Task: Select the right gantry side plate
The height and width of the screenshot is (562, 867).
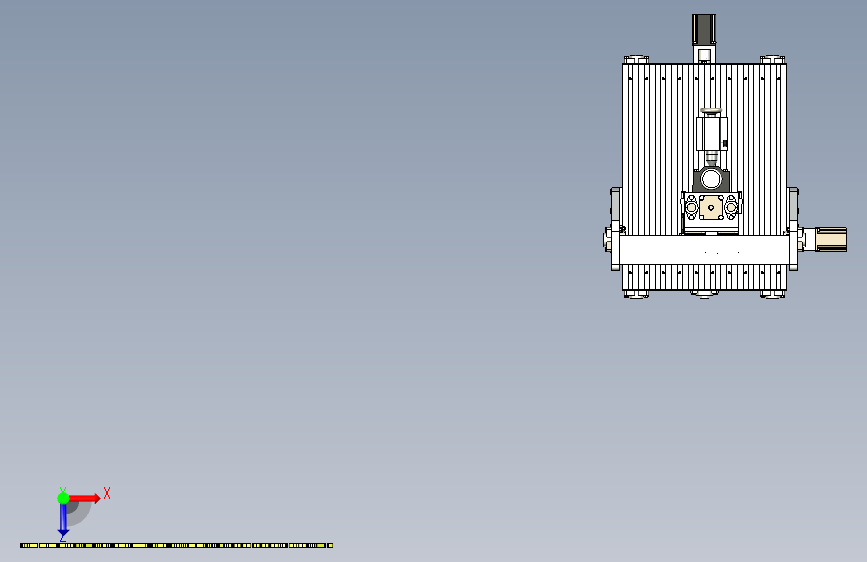Action: 793,228
